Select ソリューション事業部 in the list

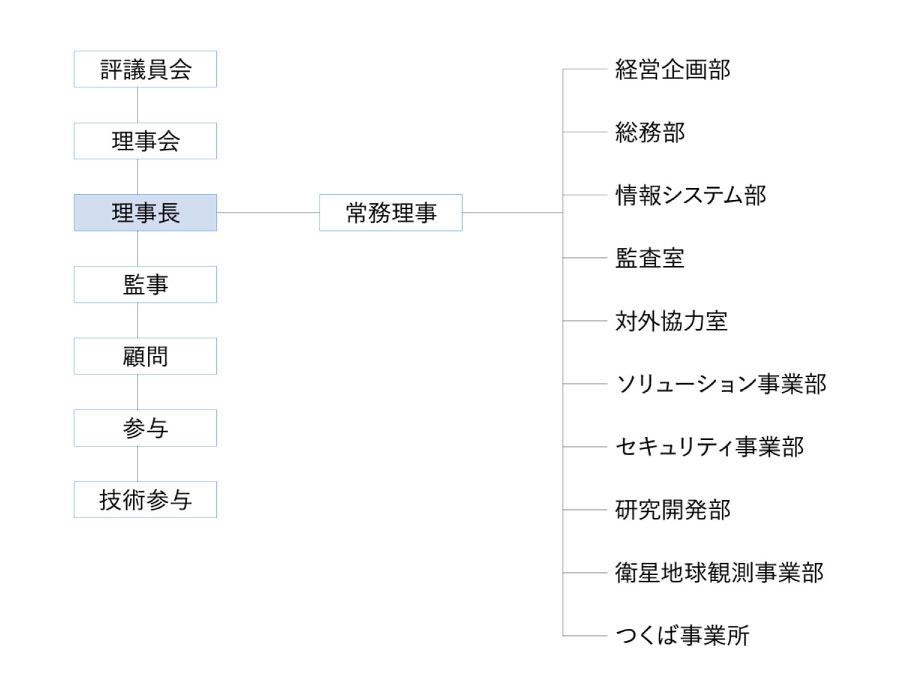[721, 383]
